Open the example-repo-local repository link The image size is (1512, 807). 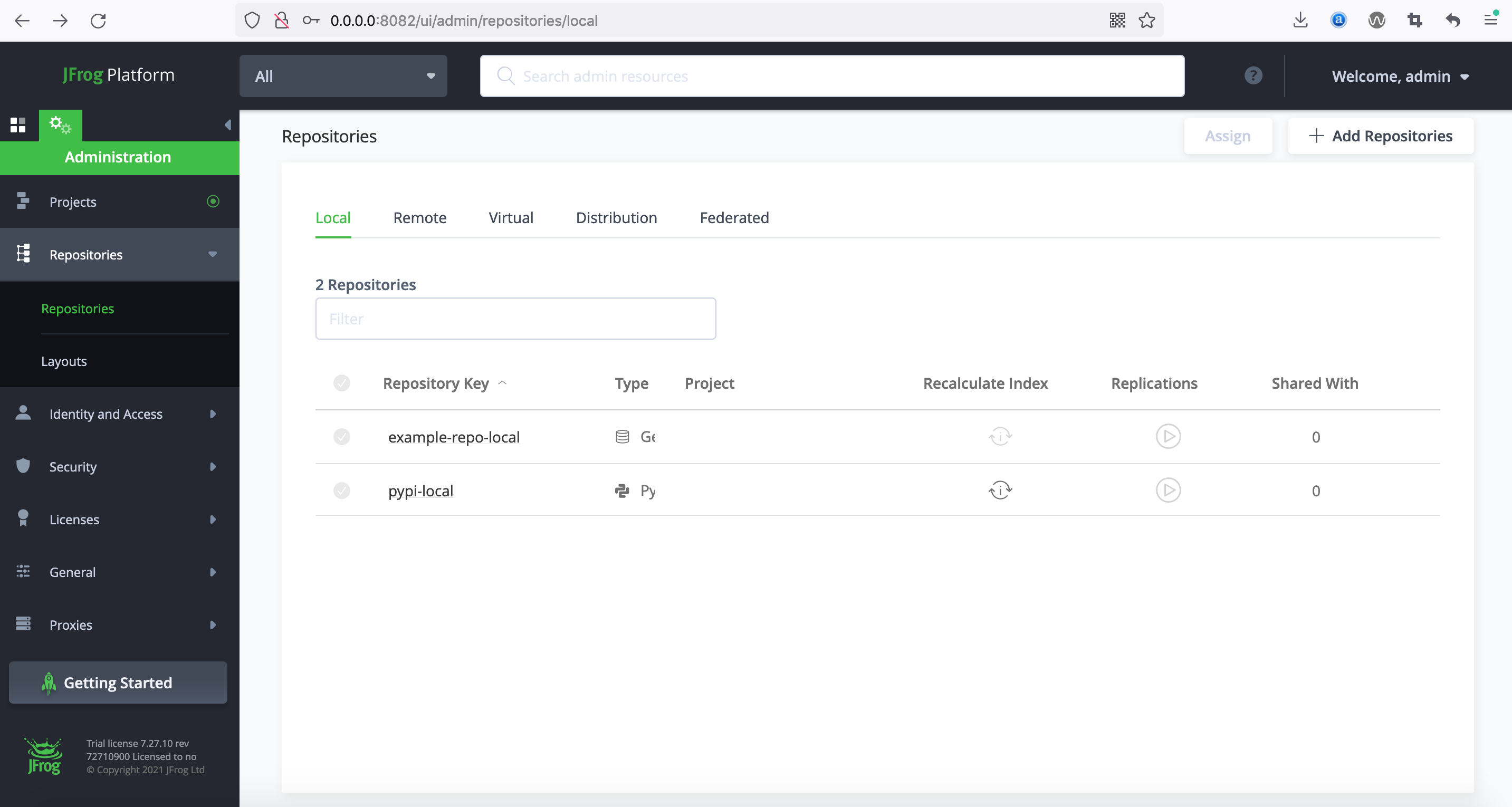[x=454, y=437]
